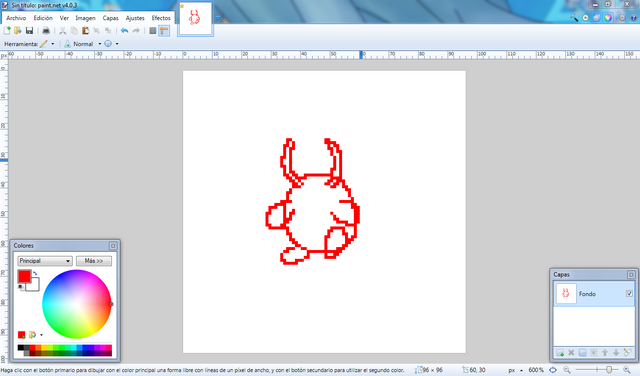Toggle the Colors window color wheel icon
The image size is (640, 376).
pos(608,18)
